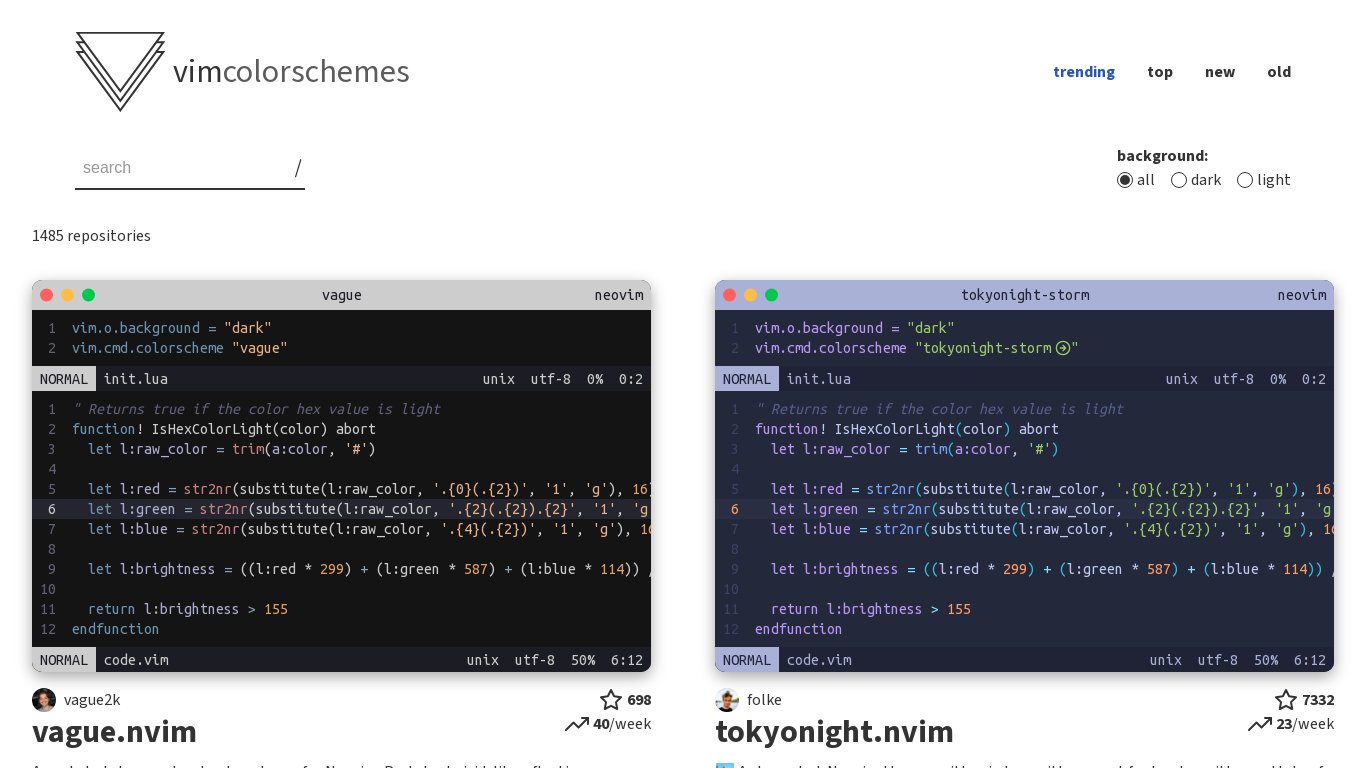Screen dimensions: 1366x768
Task: Open the tokyonight.nvim repository title
Action: (835, 732)
